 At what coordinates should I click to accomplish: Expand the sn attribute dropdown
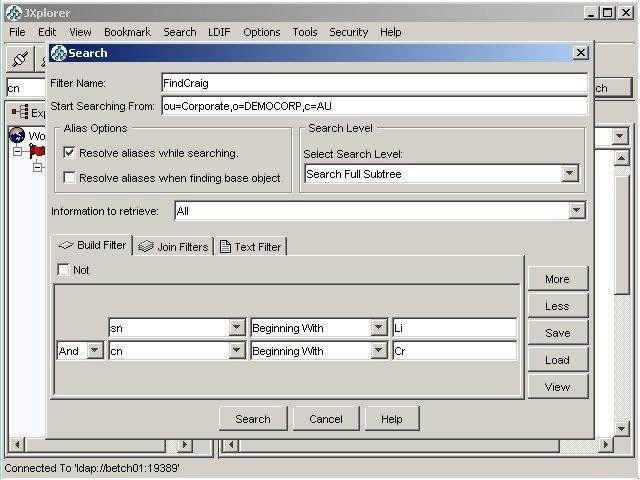(237, 327)
